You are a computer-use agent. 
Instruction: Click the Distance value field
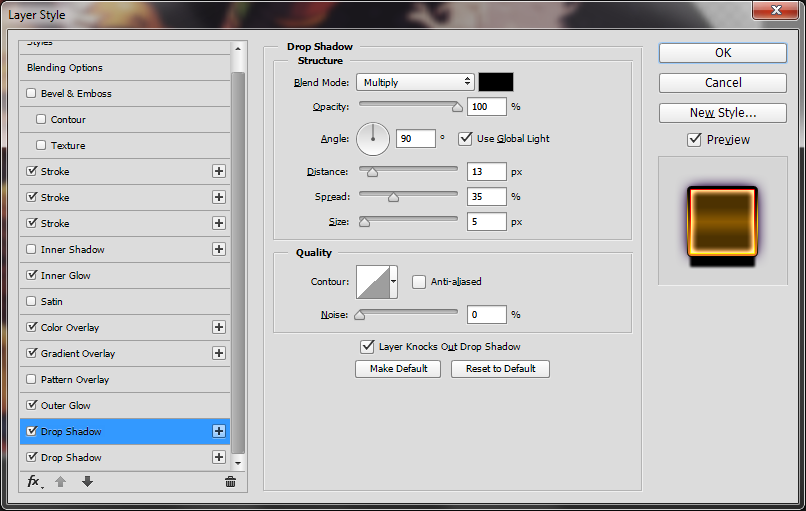click(x=486, y=172)
